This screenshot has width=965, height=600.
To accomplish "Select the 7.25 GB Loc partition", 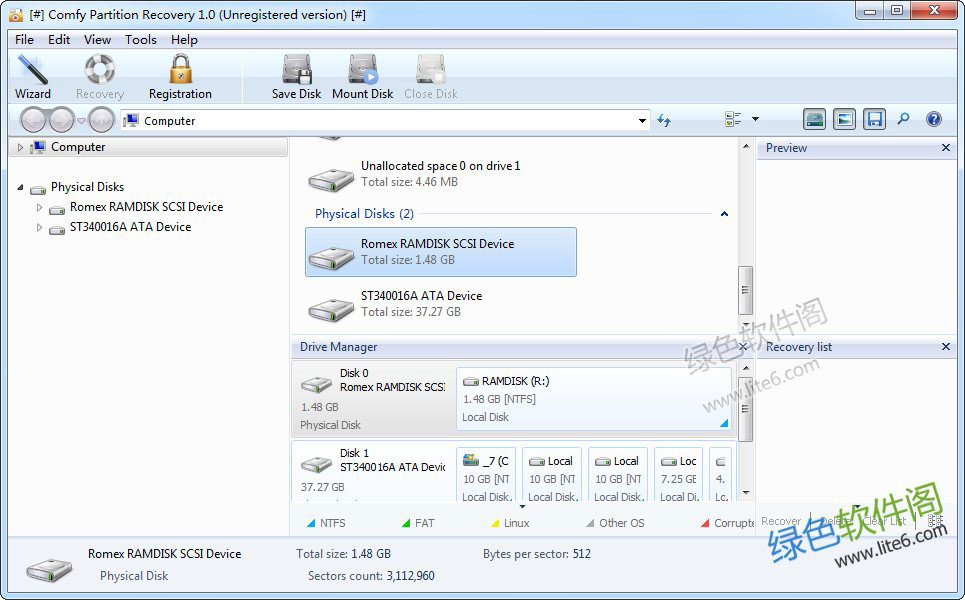I will 678,475.
